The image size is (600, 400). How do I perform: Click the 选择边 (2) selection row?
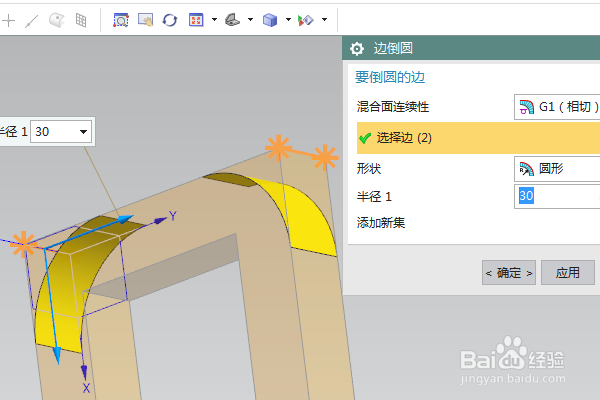click(x=478, y=138)
